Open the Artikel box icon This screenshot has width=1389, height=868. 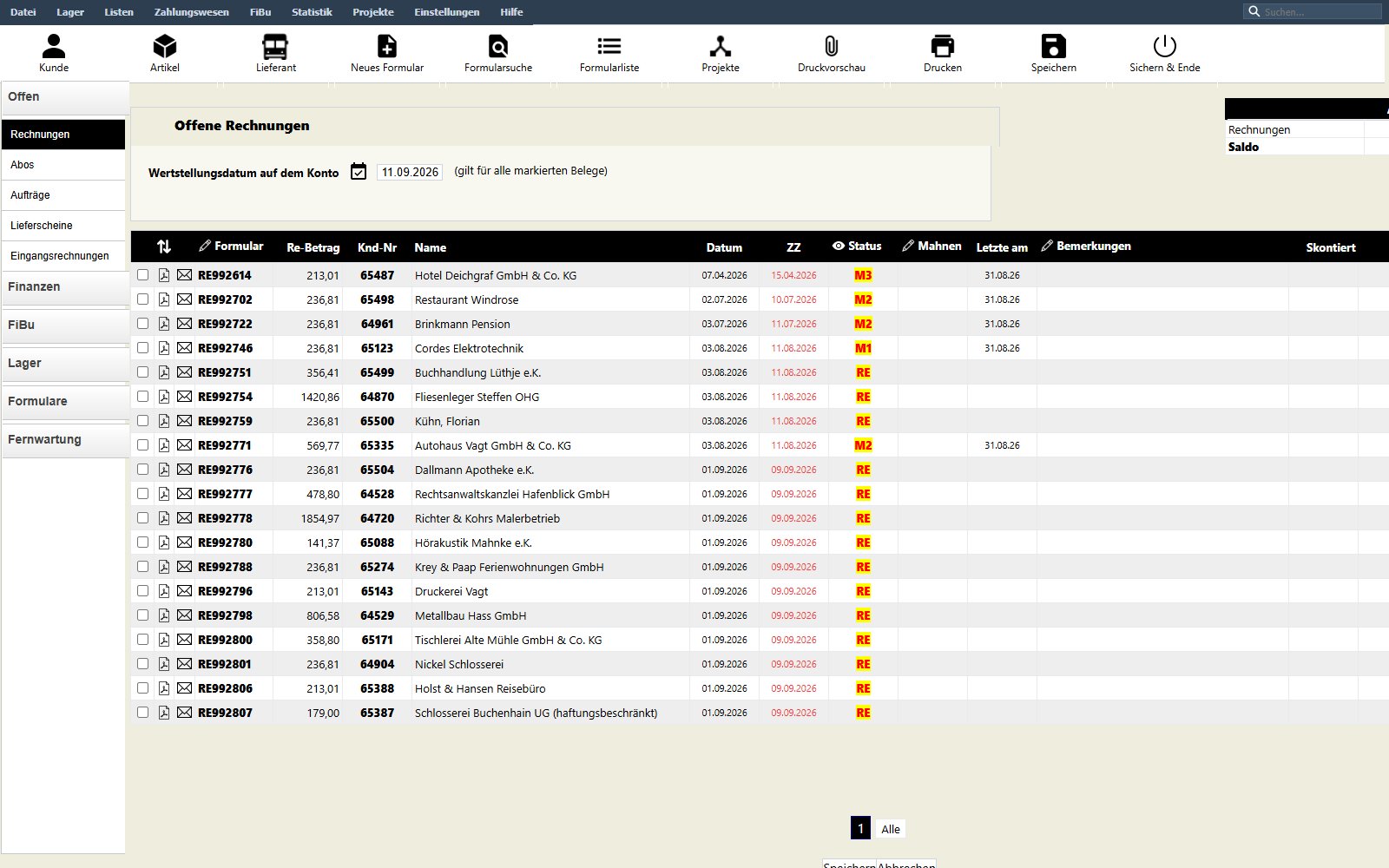pos(165,46)
